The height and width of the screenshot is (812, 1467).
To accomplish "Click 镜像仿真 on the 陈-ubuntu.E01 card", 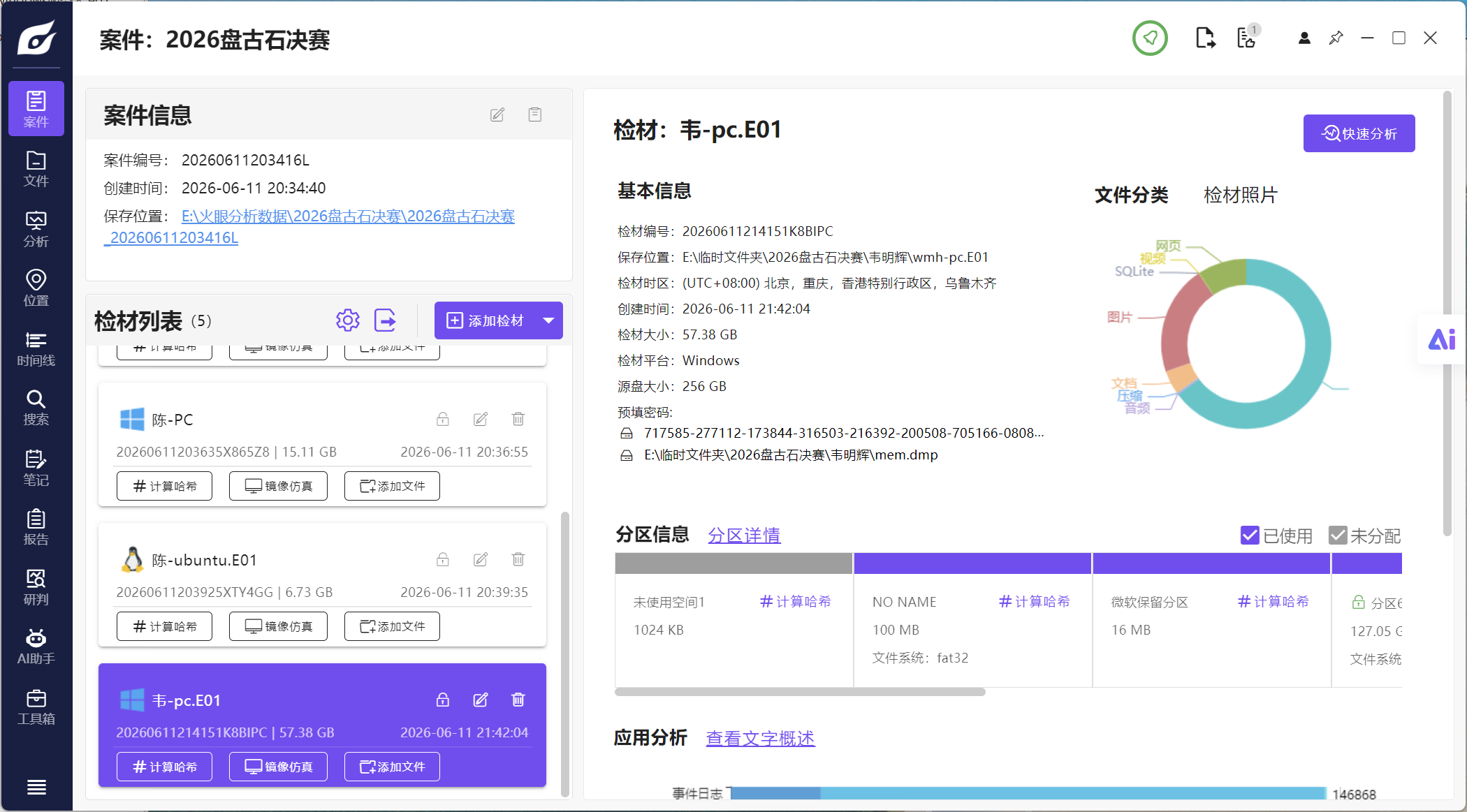I will [x=278, y=626].
